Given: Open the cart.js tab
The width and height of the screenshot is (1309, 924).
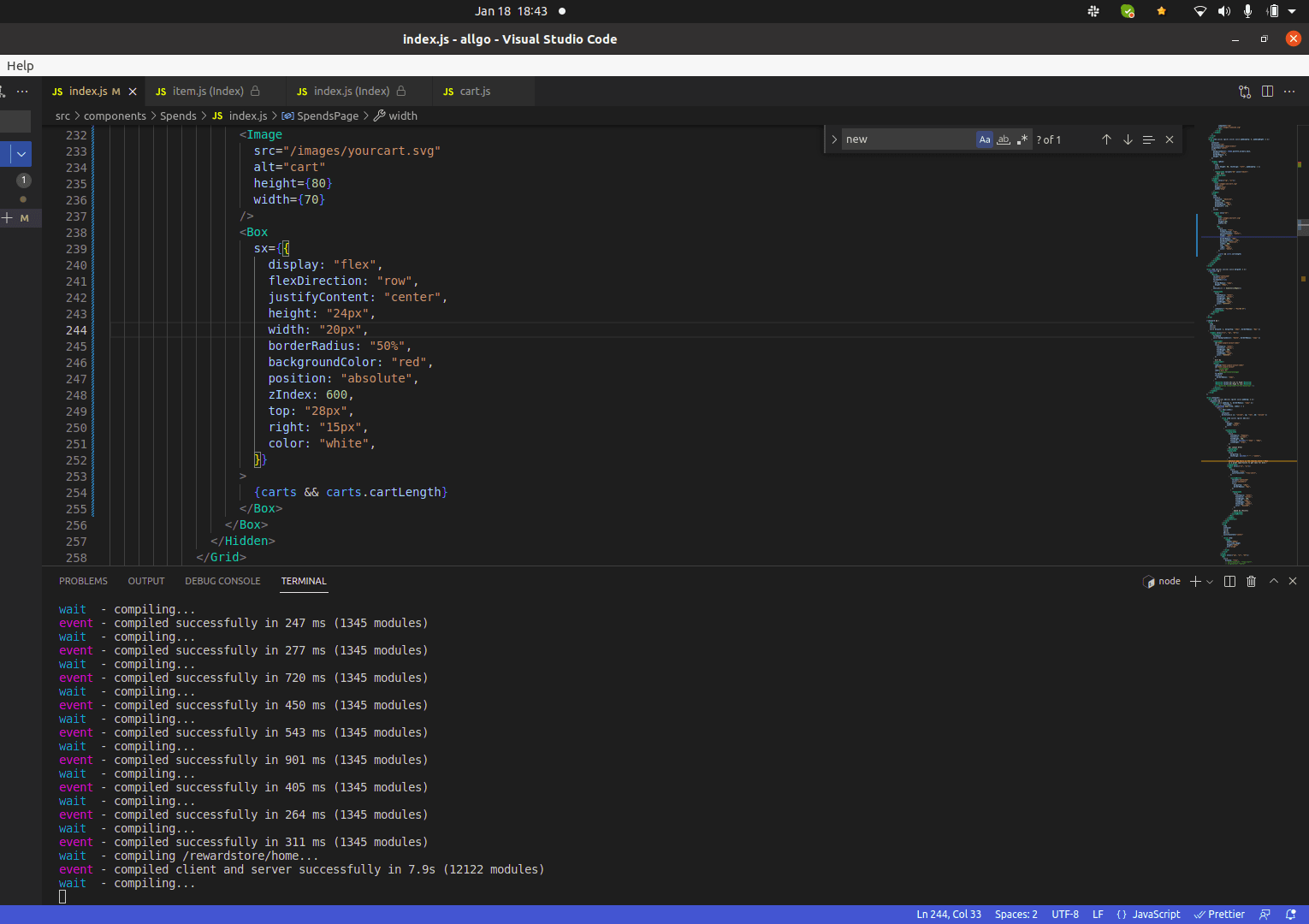Looking at the screenshot, I should tap(475, 92).
